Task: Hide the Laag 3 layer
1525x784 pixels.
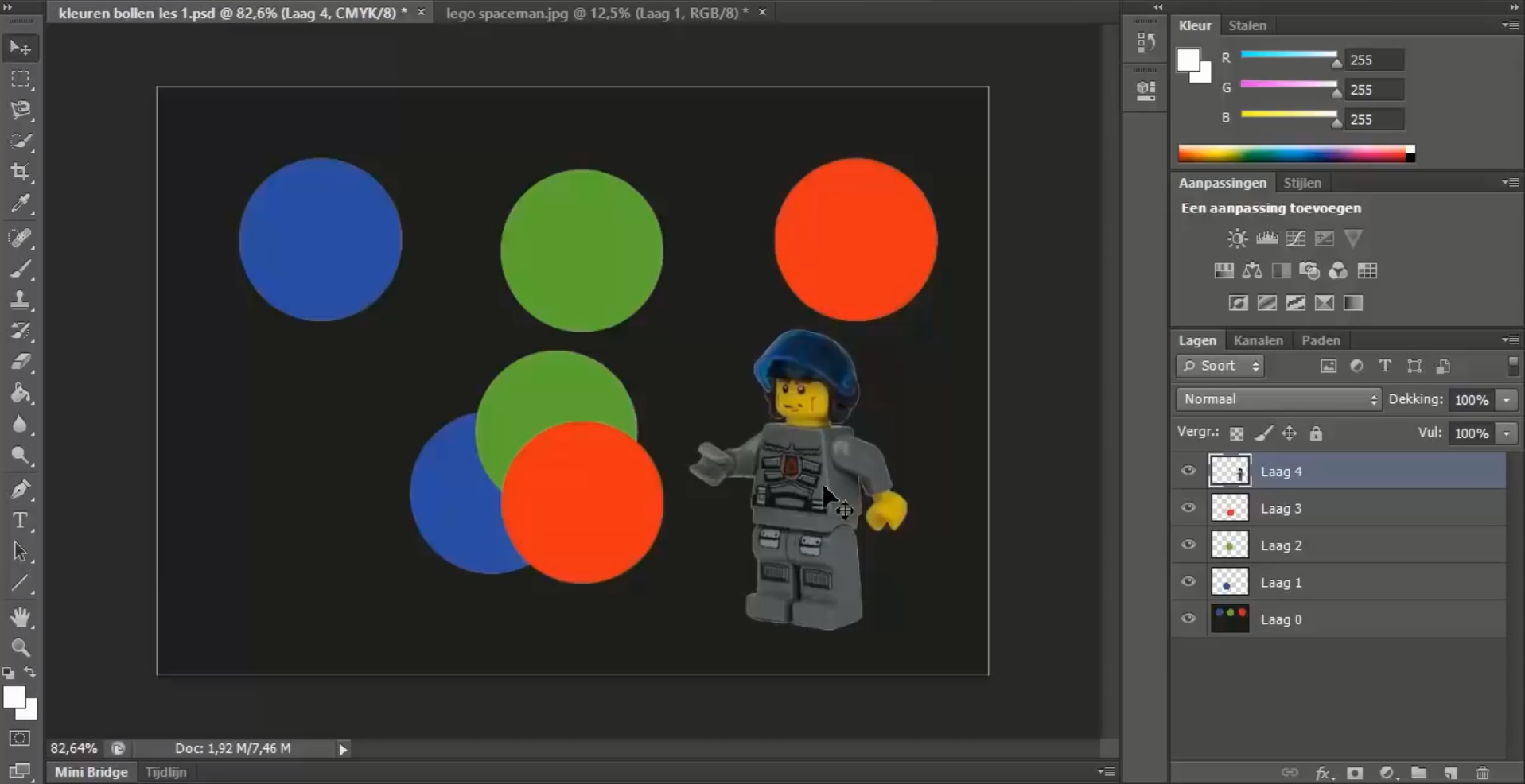Action: 1188,508
